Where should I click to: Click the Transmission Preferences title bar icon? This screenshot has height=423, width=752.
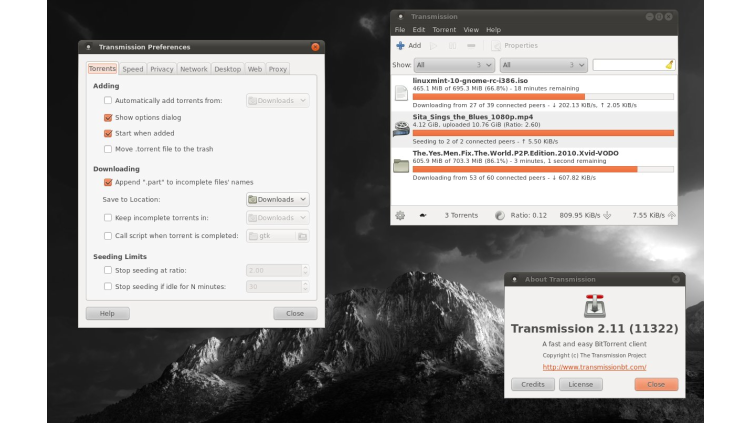pos(88,47)
